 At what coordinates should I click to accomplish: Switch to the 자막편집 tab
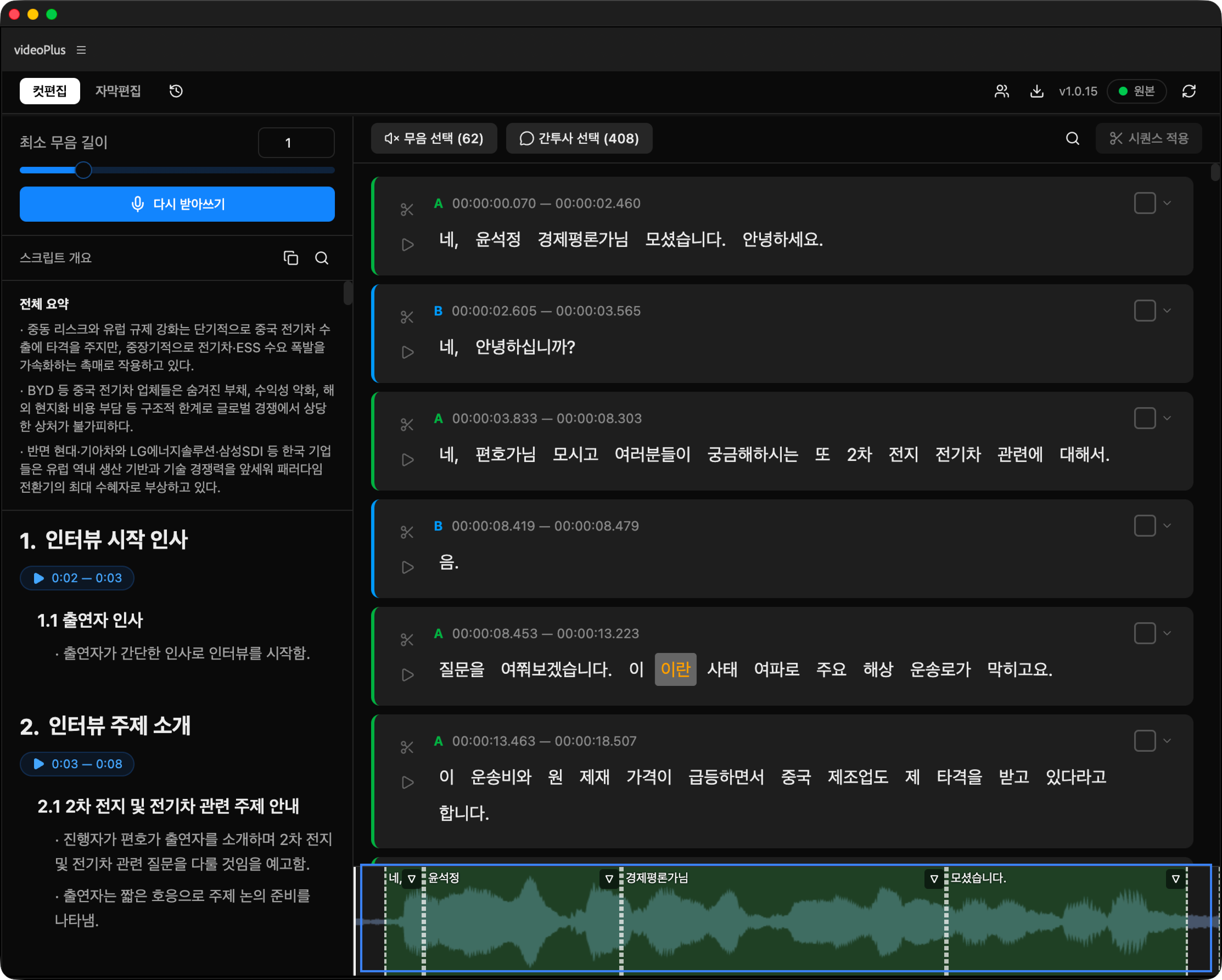coord(118,91)
